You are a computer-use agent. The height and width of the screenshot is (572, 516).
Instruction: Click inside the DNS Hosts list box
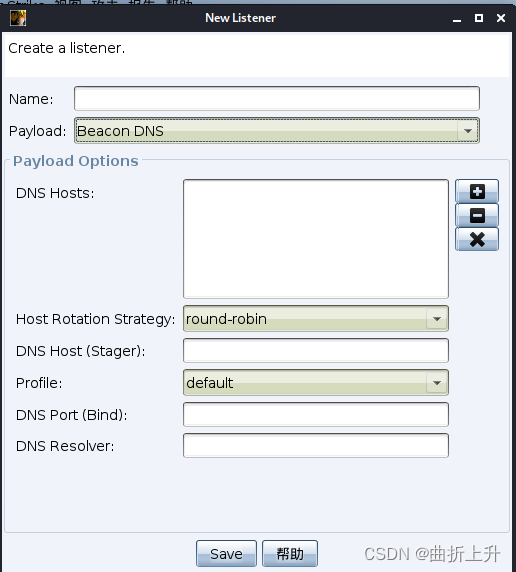point(316,239)
